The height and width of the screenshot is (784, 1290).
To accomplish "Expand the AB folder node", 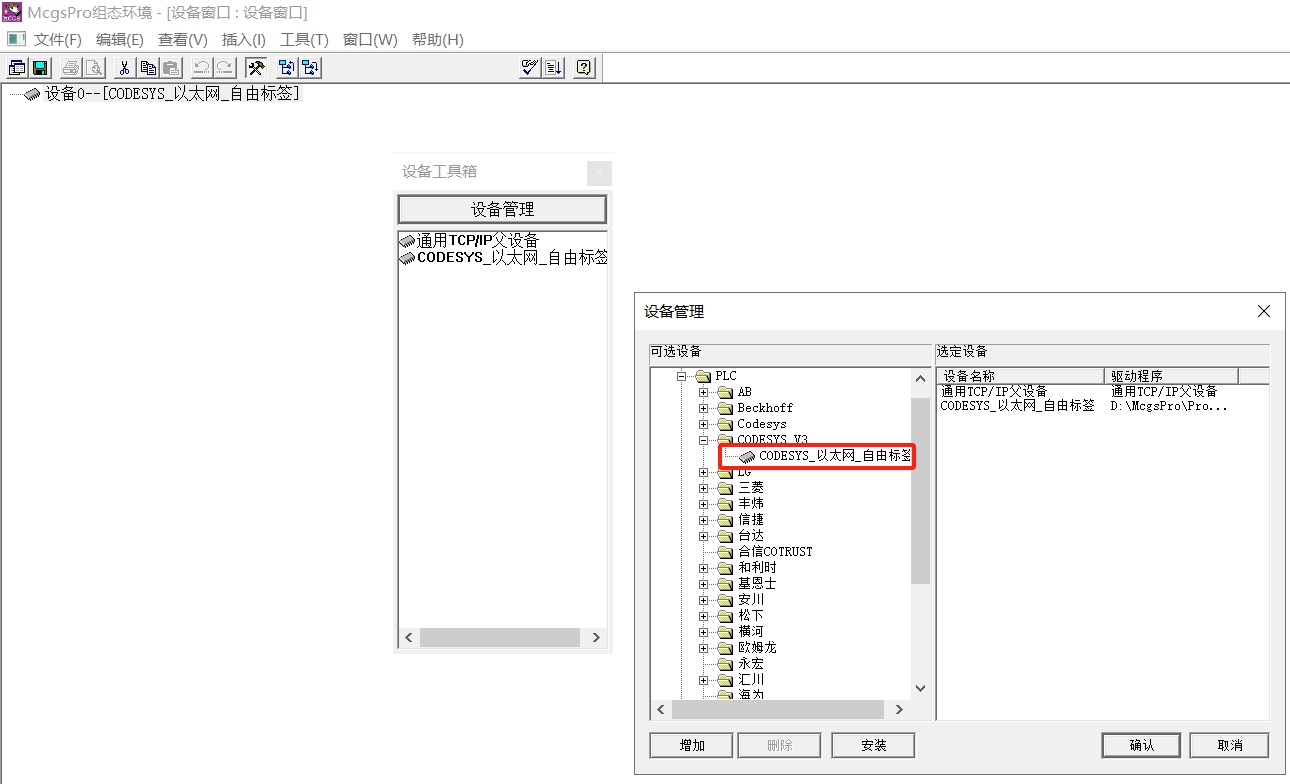I will [703, 393].
